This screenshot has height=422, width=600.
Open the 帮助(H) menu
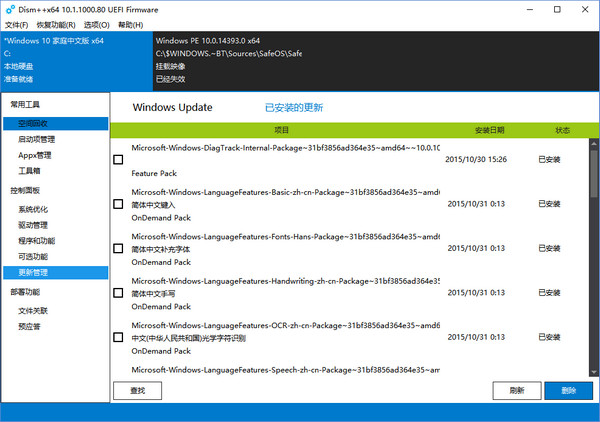pos(131,23)
